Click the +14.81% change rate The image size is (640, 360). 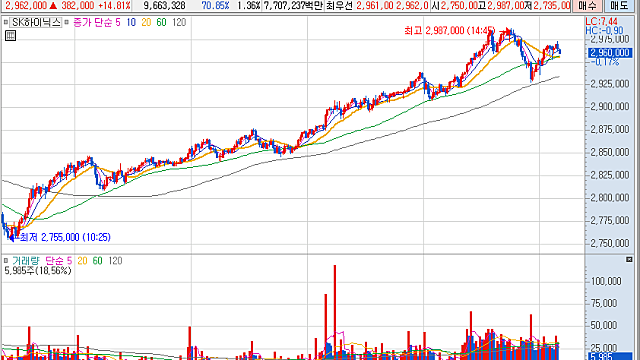coord(115,5)
